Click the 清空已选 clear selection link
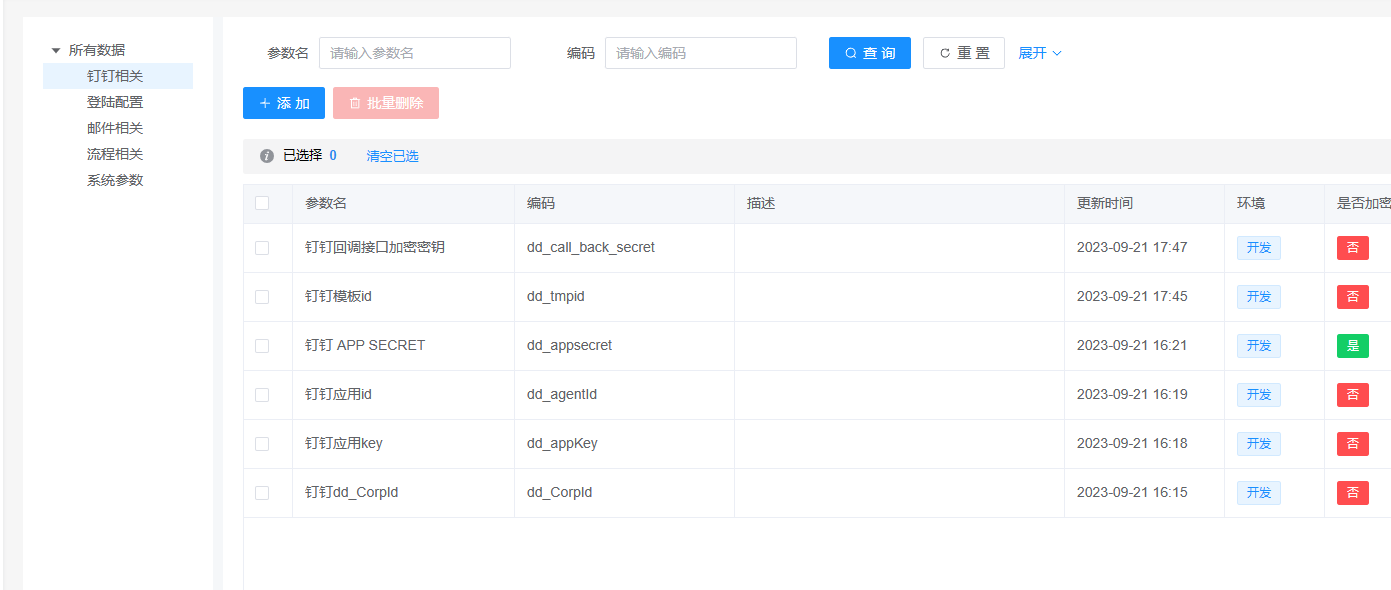This screenshot has width=1391, height=590. pyautogui.click(x=392, y=156)
